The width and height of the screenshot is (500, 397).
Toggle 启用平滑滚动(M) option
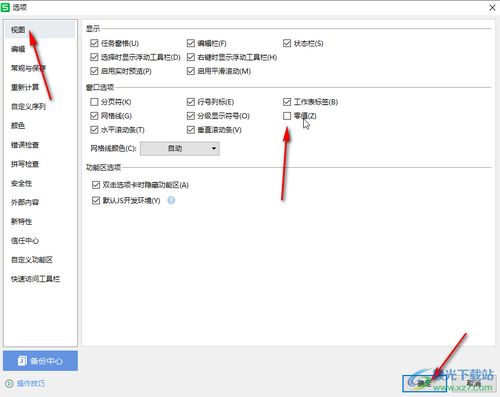(191, 71)
